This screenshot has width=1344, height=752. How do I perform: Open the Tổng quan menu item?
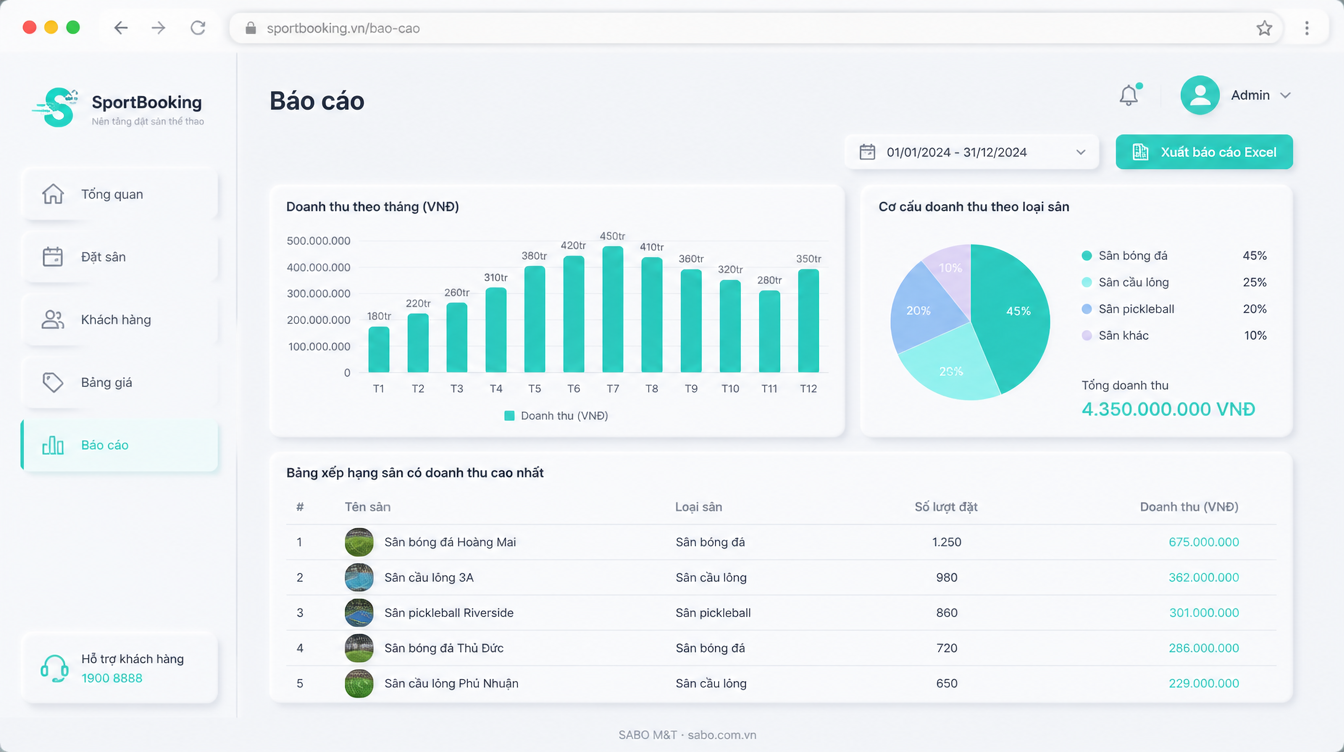pyautogui.click(x=120, y=194)
